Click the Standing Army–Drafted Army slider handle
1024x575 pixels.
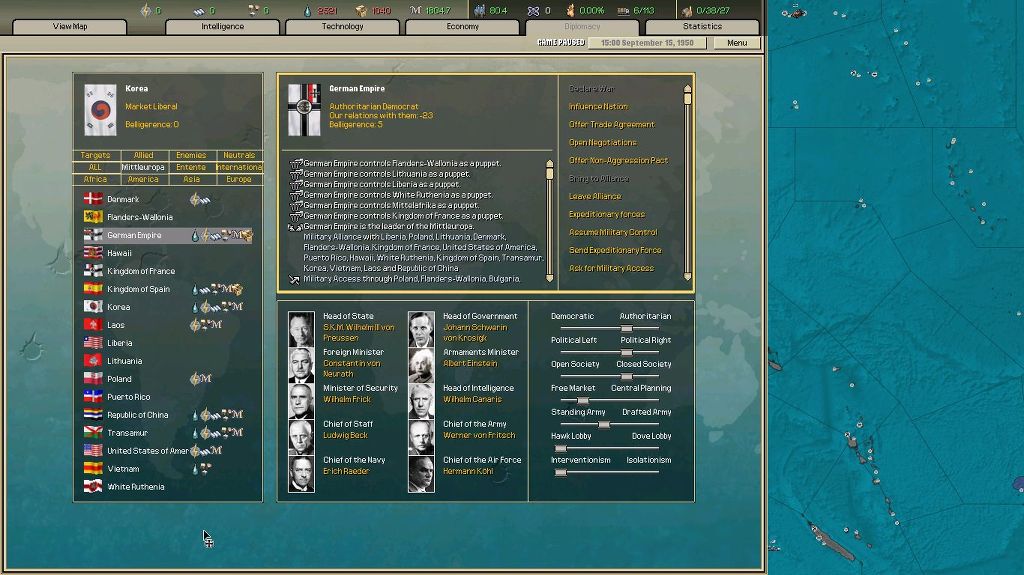604,425
